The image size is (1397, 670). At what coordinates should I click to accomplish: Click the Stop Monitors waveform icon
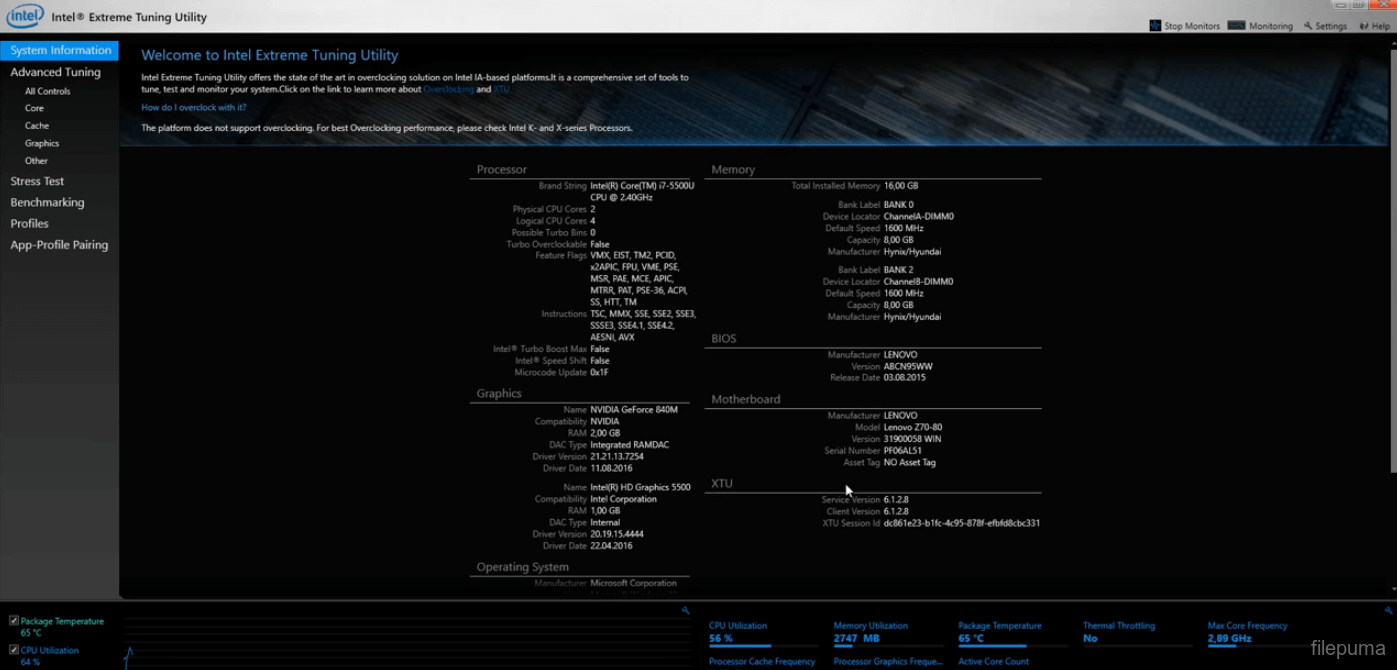[1155, 26]
